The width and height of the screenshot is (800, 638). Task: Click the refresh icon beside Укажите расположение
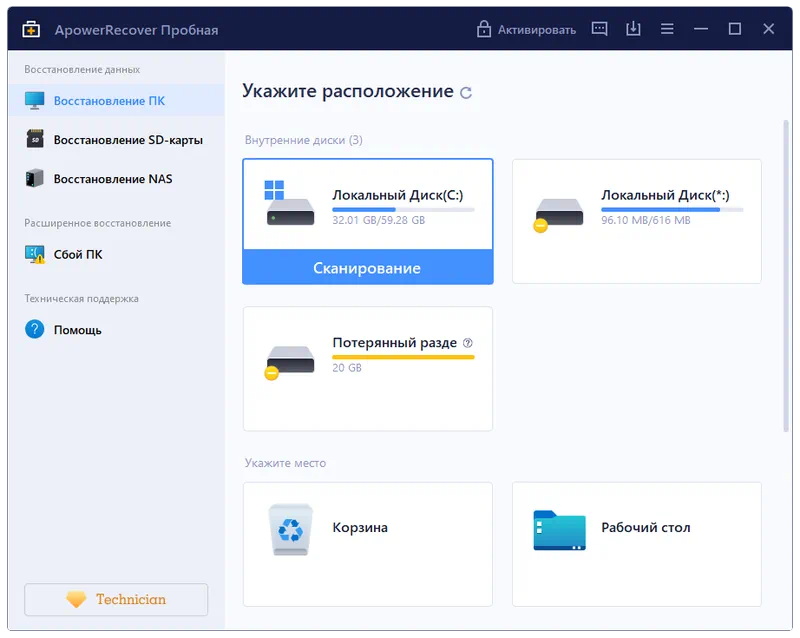coord(465,93)
